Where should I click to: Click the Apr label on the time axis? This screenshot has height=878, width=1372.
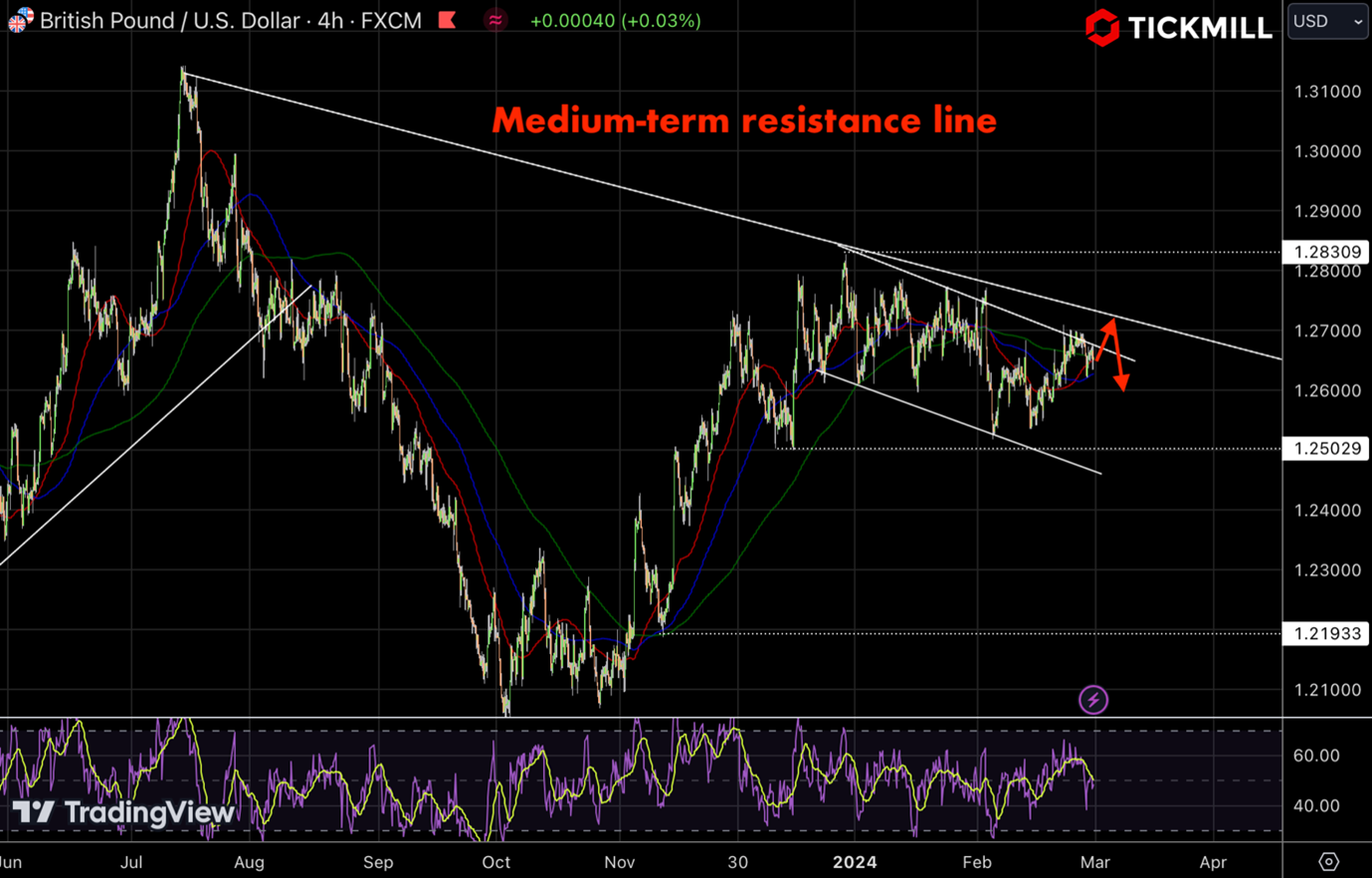click(1213, 862)
